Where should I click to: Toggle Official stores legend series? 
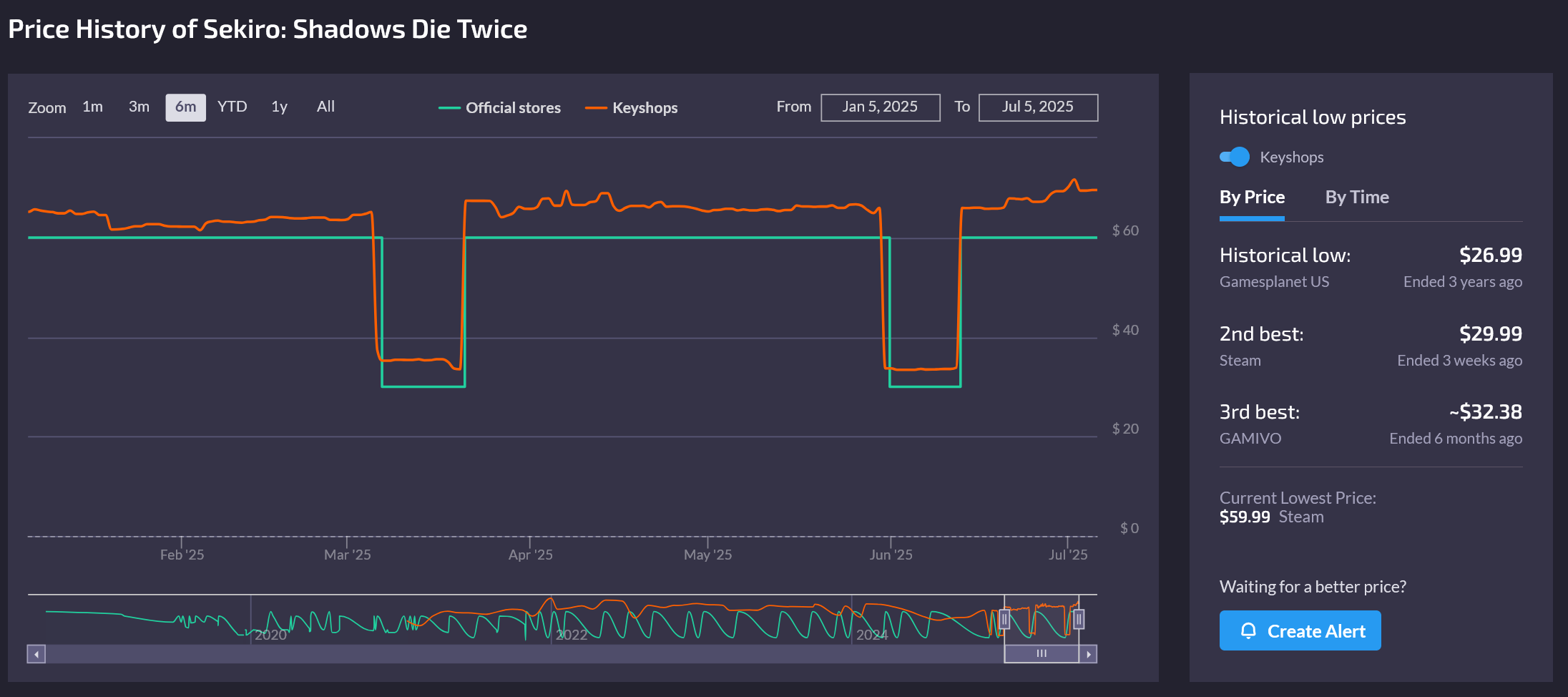pos(499,108)
